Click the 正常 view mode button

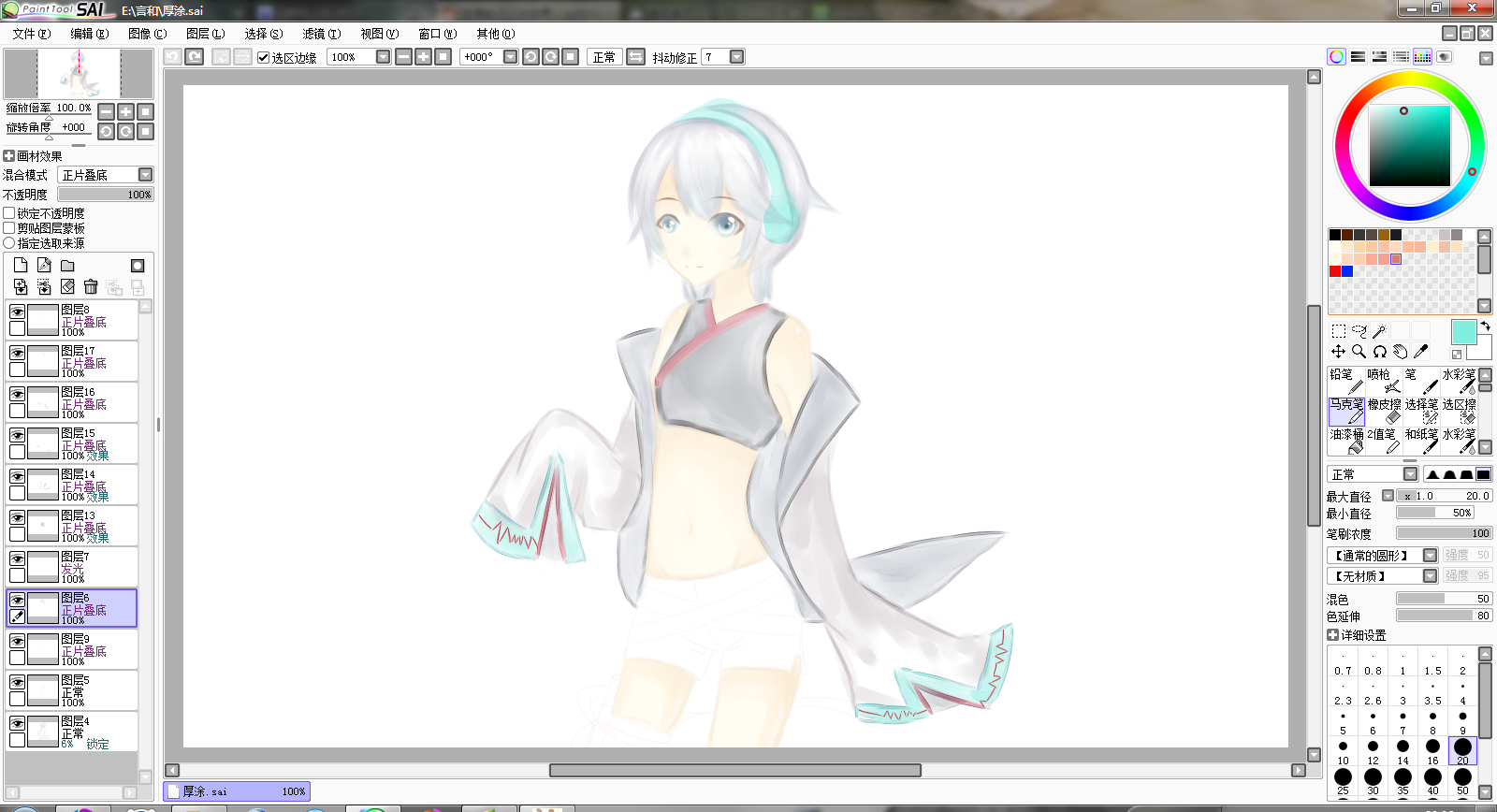pos(604,57)
